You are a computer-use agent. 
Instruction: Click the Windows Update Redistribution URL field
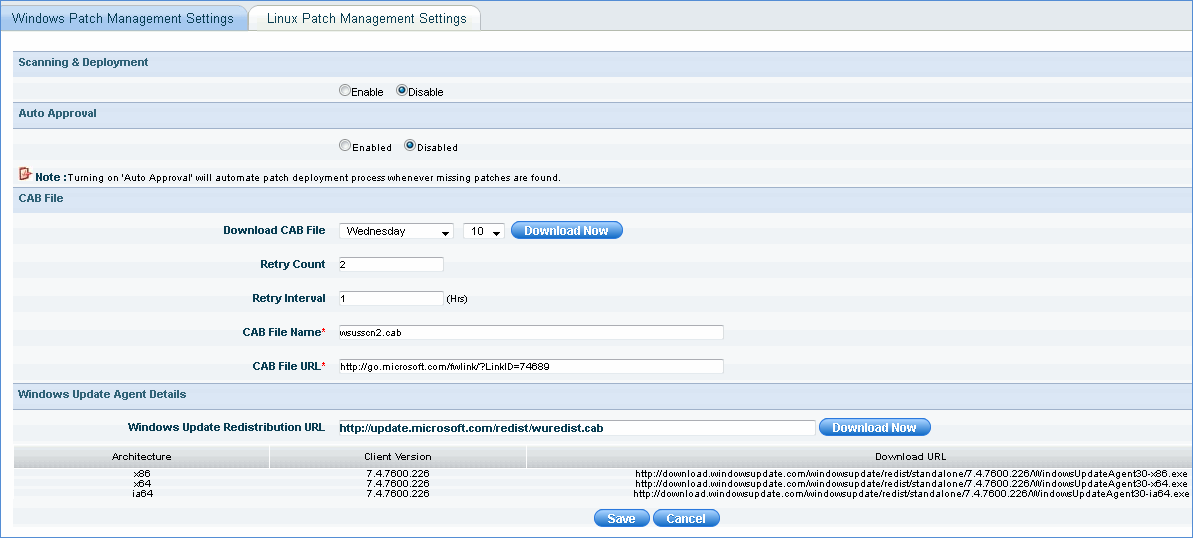(x=576, y=428)
